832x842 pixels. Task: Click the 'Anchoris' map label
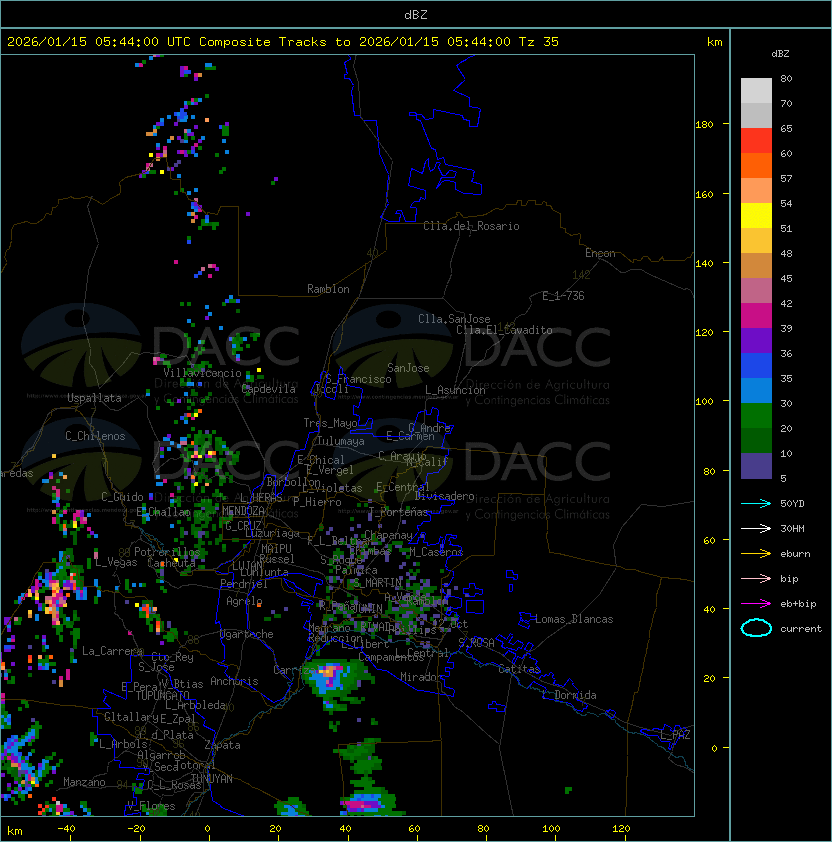click(x=234, y=681)
